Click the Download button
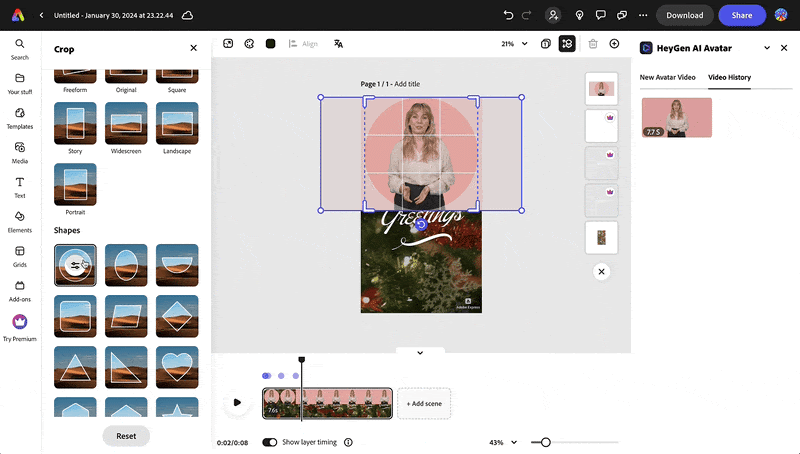 (x=684, y=15)
